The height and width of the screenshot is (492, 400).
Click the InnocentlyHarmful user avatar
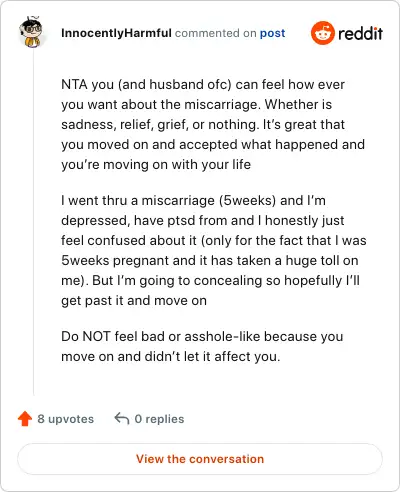click(x=31, y=32)
